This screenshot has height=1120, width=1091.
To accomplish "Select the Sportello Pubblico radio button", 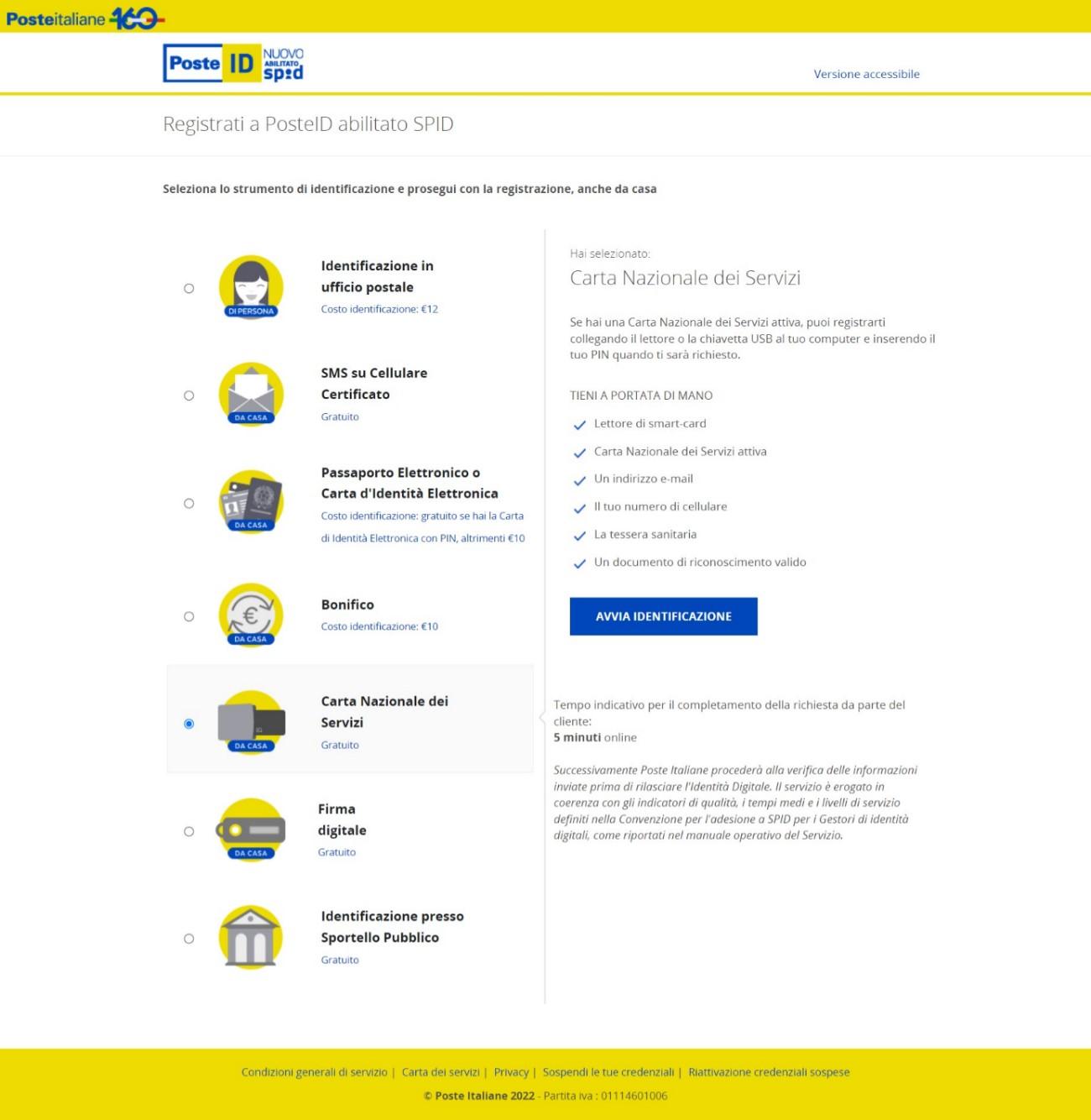I will point(189,939).
